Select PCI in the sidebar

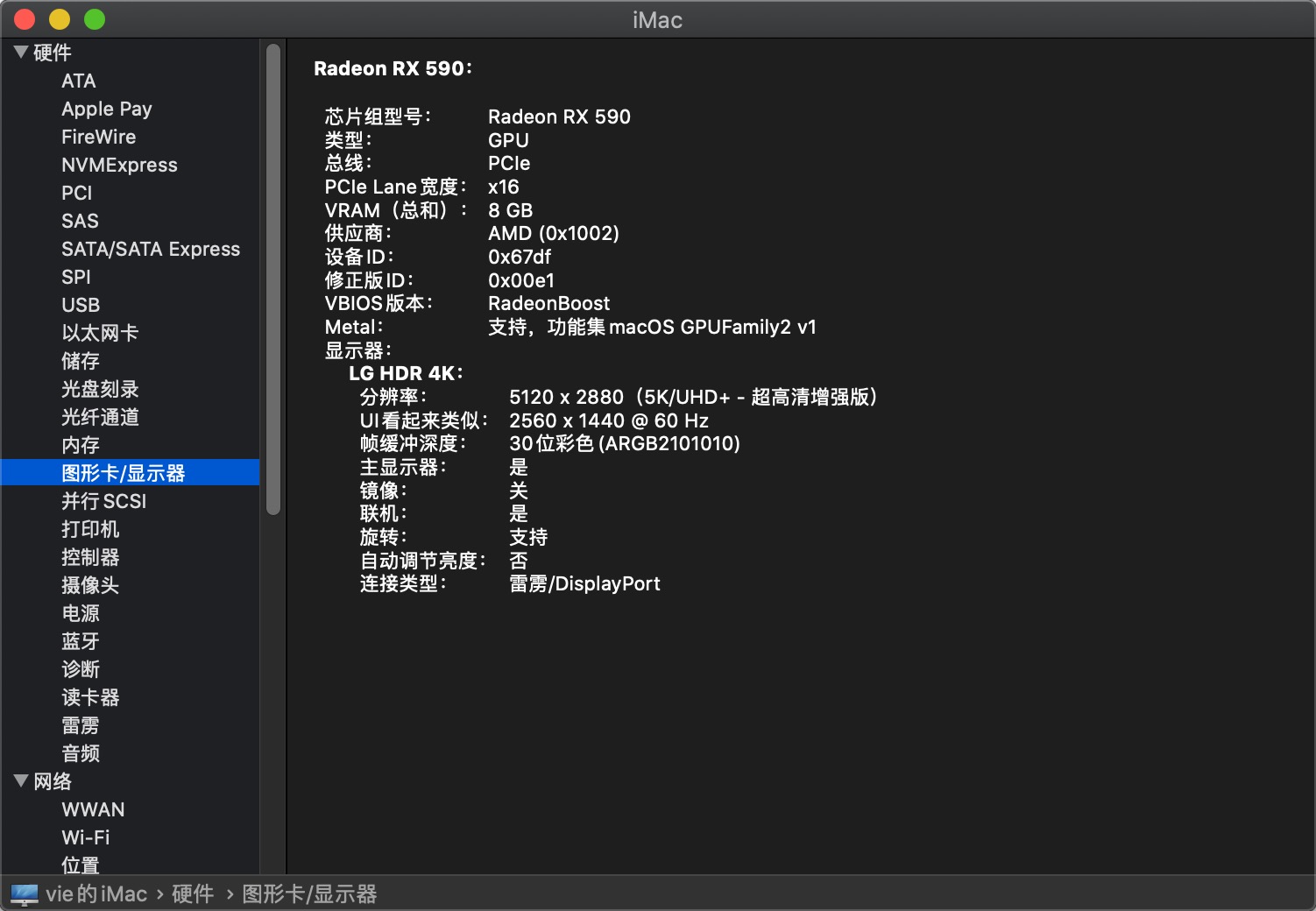click(77, 193)
